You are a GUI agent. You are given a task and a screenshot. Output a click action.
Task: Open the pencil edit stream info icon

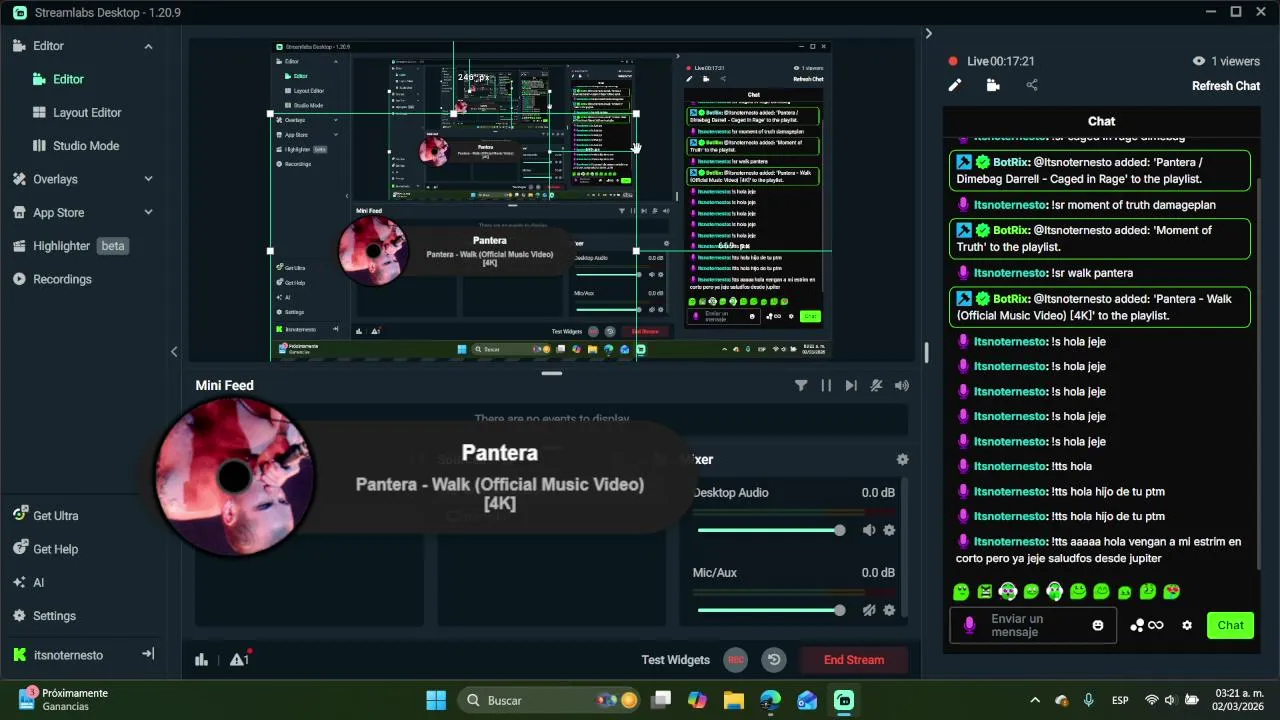point(955,86)
